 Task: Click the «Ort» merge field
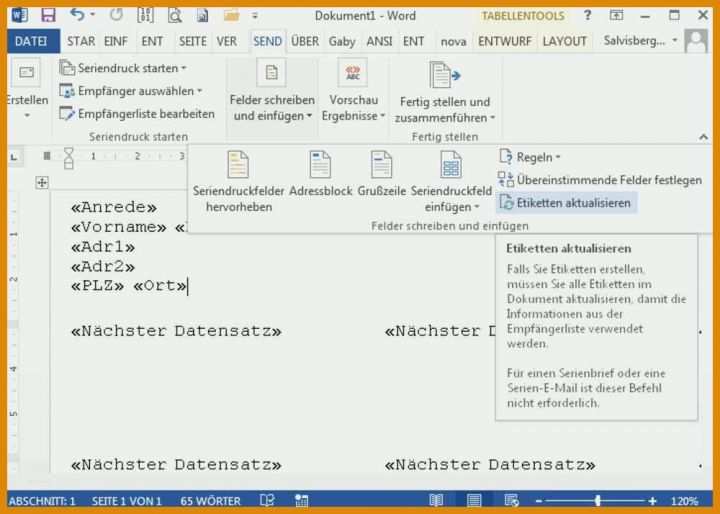160,286
